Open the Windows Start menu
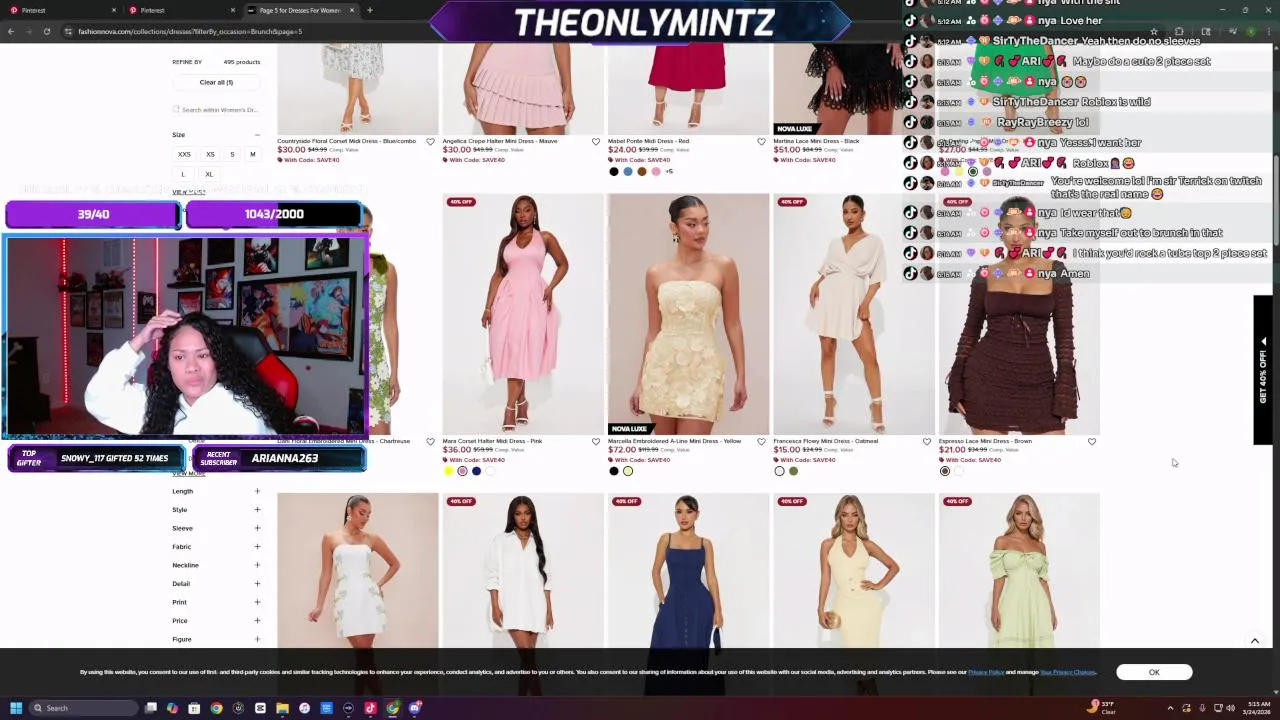 click(16, 708)
